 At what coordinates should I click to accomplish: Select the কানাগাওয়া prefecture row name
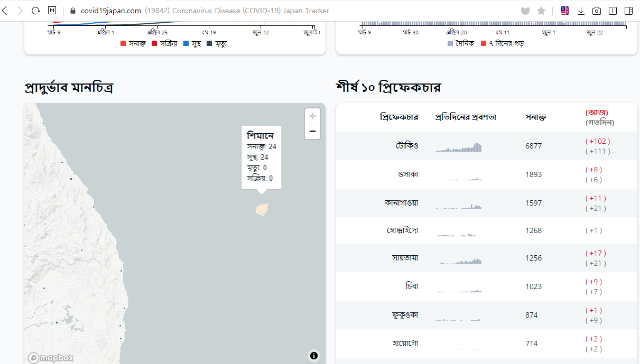pos(401,203)
